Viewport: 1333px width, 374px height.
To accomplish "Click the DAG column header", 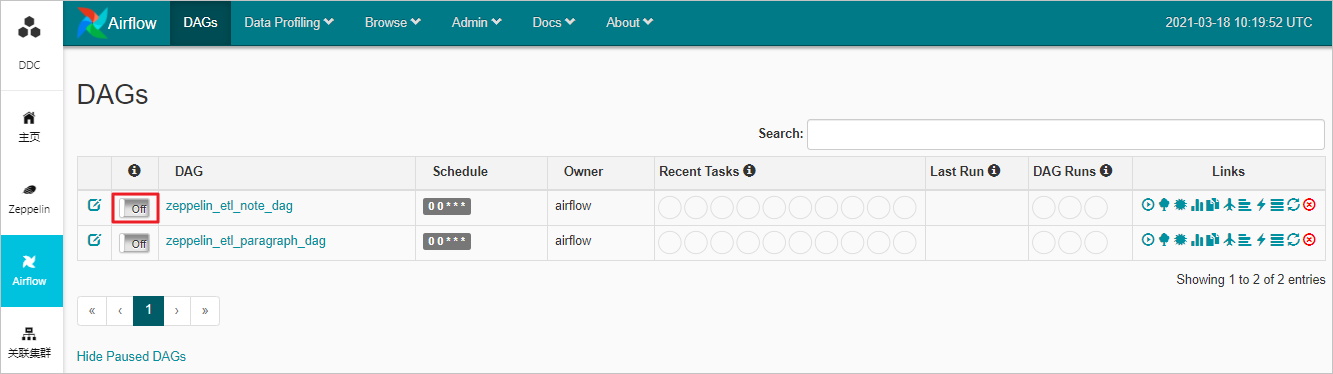I will coord(189,171).
